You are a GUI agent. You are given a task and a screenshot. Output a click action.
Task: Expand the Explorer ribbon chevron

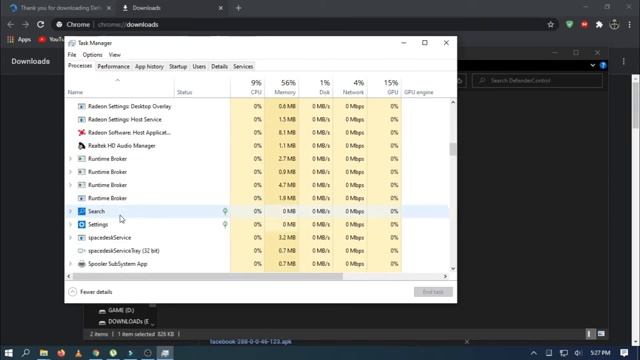point(593,65)
